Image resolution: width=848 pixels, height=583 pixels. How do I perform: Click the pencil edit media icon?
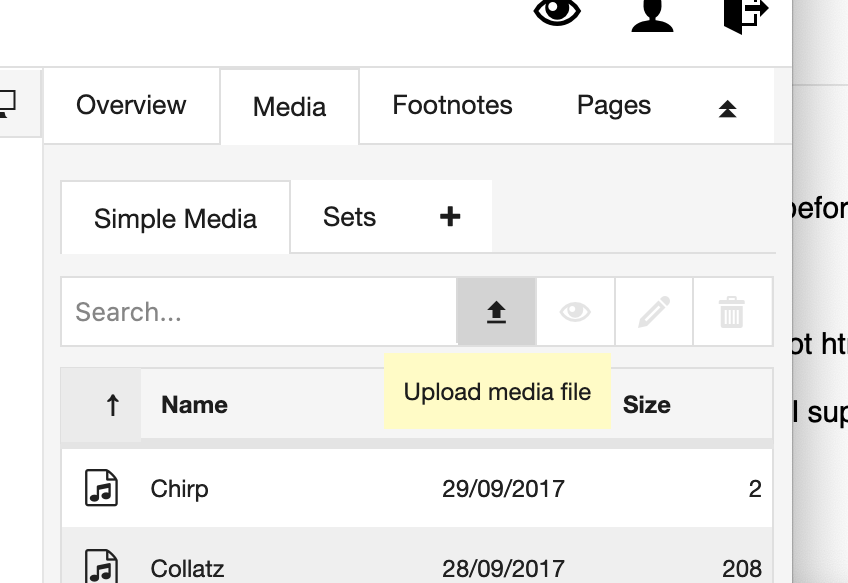pyautogui.click(x=653, y=312)
